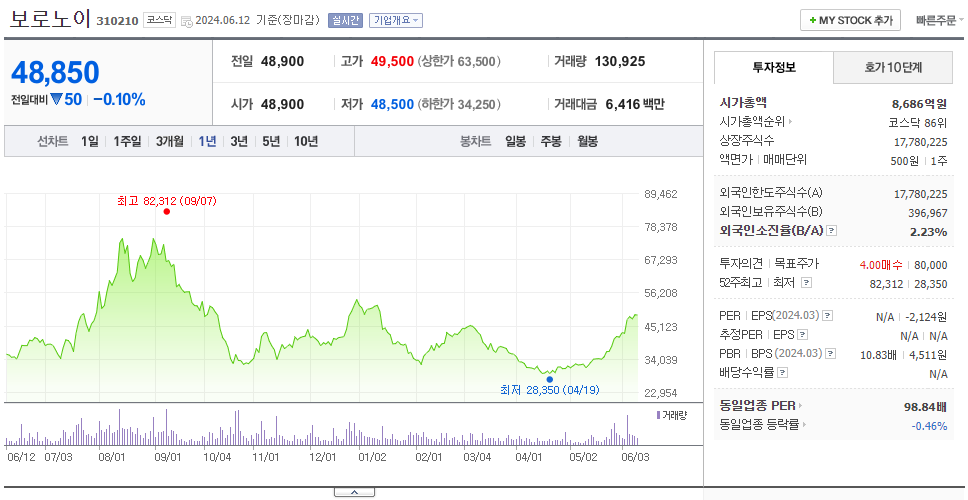Click the 거래량 legend in volume chart
This screenshot has width=968, height=500.
point(672,415)
